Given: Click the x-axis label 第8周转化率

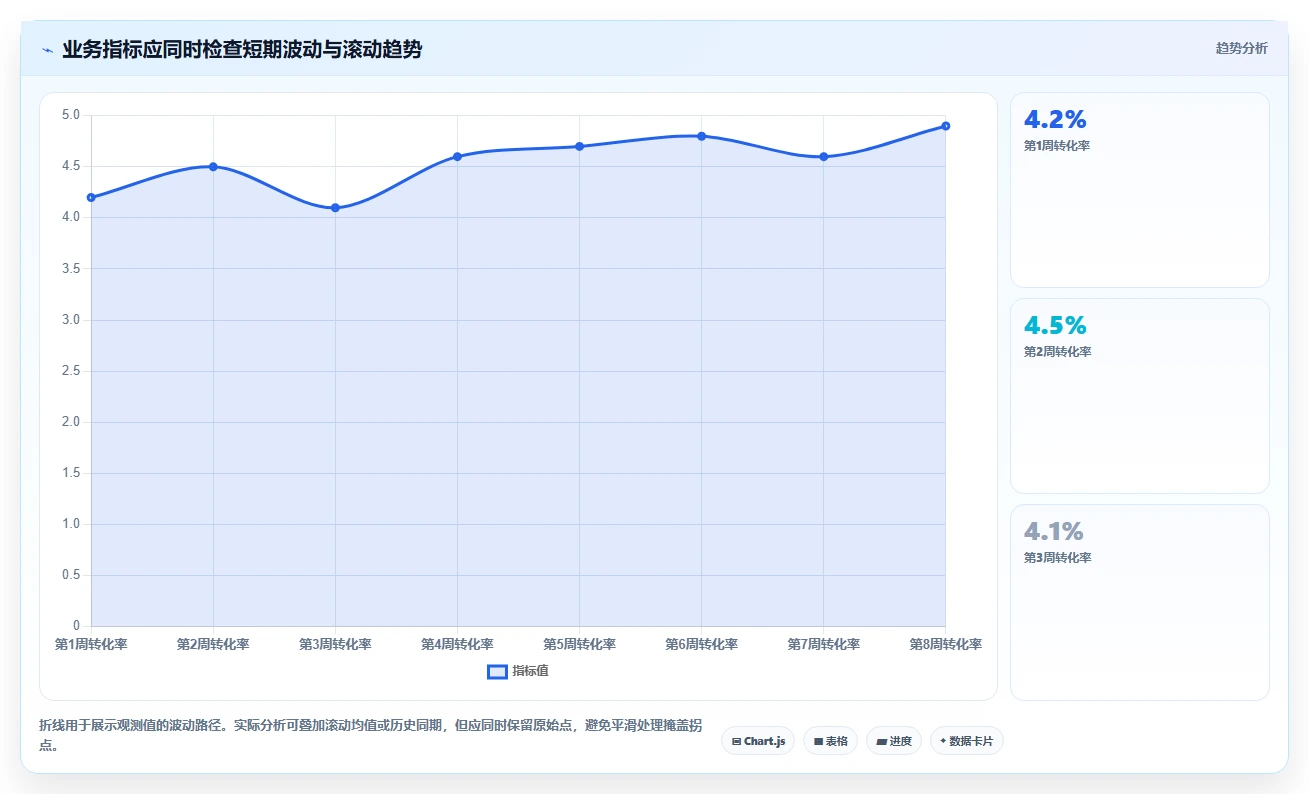Looking at the screenshot, I should pyautogui.click(x=945, y=645).
